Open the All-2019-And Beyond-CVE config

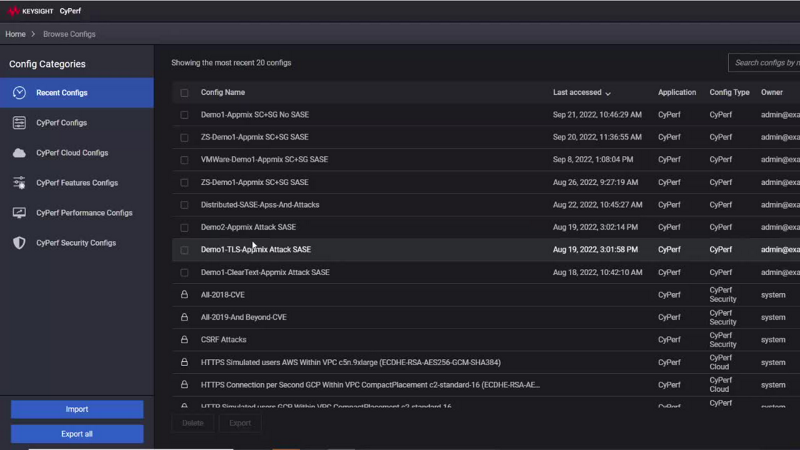(x=243, y=317)
